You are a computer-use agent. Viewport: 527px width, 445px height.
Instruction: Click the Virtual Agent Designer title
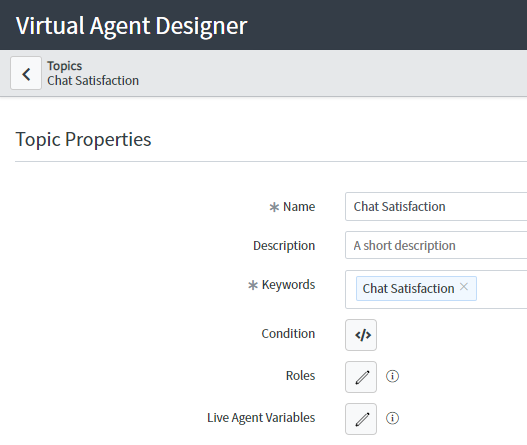[131, 26]
